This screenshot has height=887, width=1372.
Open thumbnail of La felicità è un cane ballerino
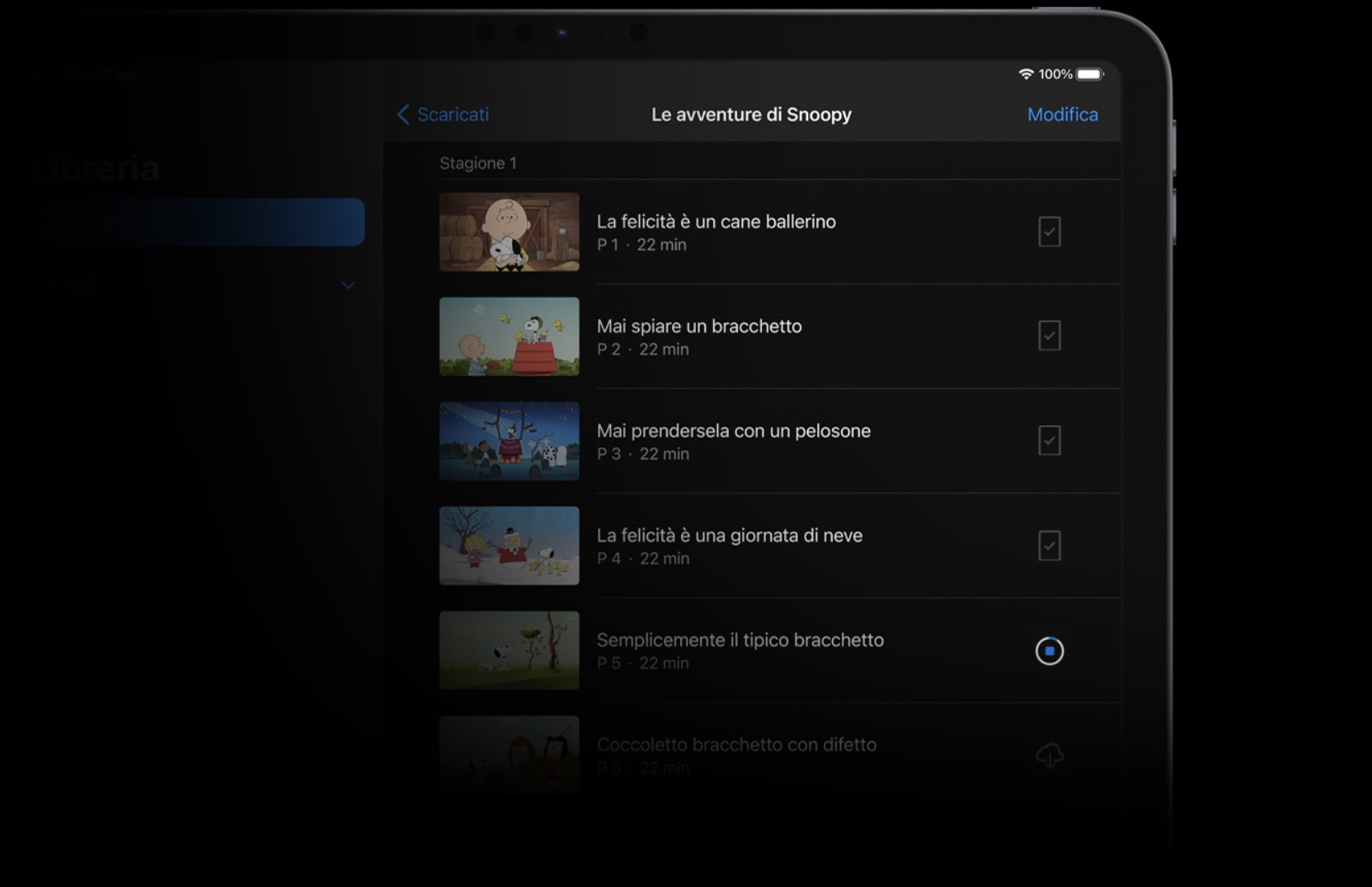point(509,232)
